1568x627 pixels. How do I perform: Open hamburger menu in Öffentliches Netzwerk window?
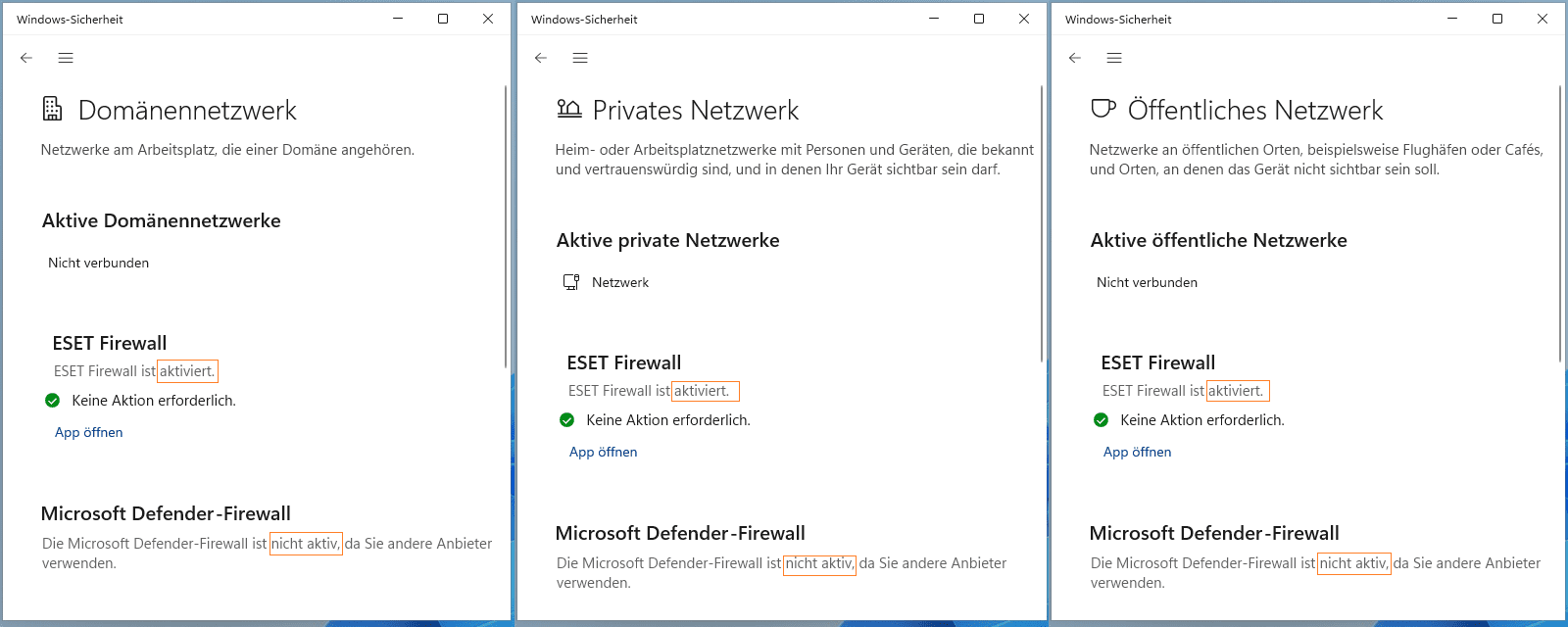click(x=1114, y=58)
